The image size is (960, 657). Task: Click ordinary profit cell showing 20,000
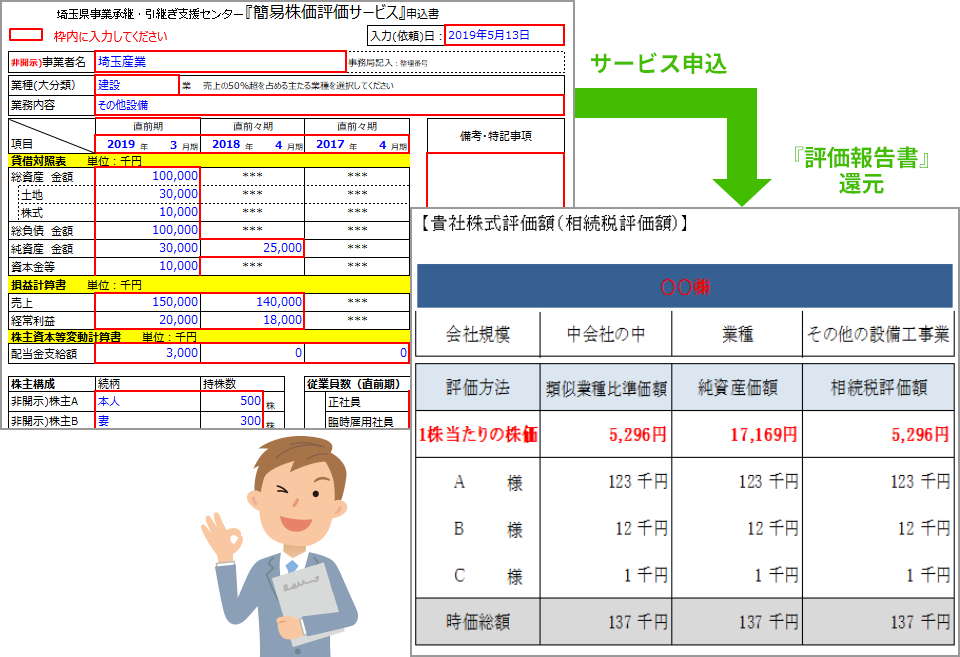pyautogui.click(x=148, y=319)
